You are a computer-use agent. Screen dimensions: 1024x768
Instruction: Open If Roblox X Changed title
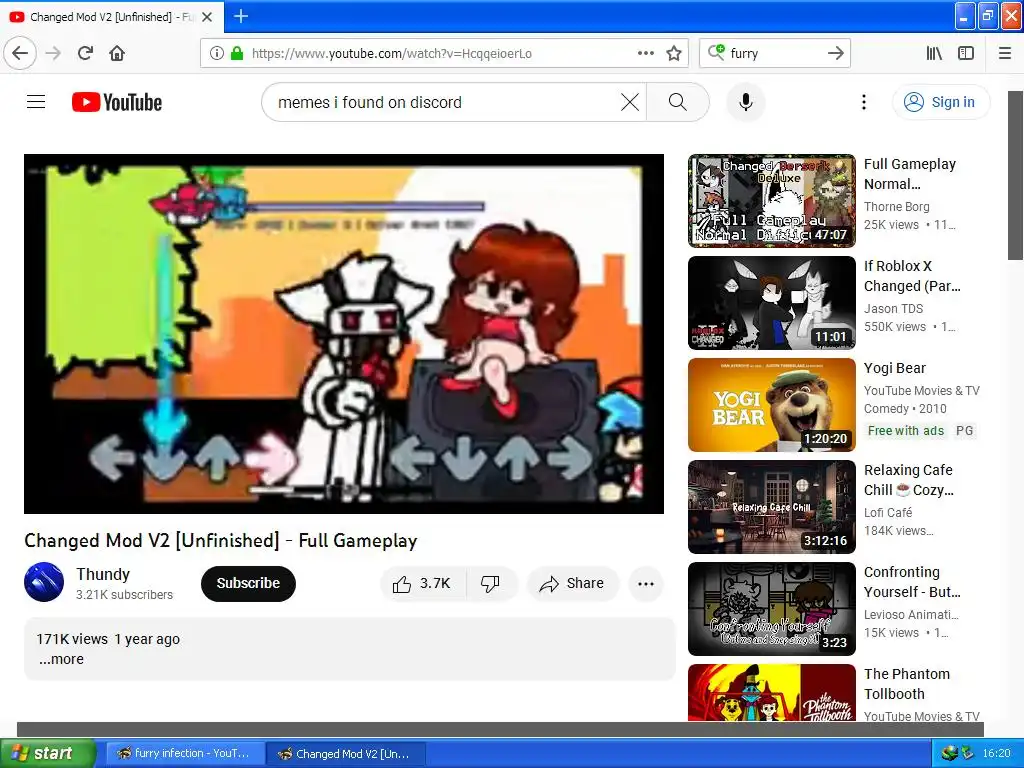tap(912, 276)
